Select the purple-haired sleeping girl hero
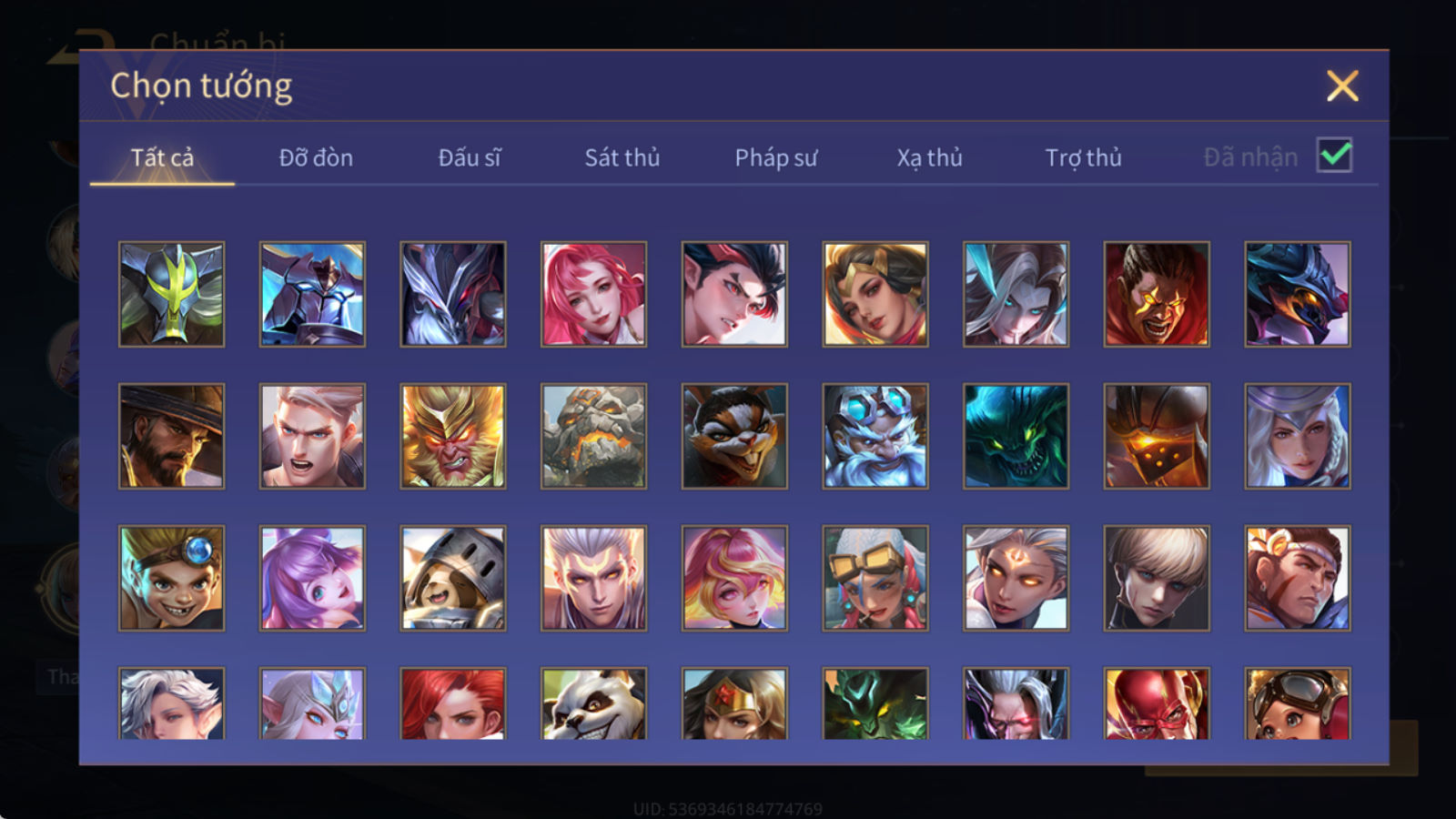Screen dimensions: 1456x819 312,578
